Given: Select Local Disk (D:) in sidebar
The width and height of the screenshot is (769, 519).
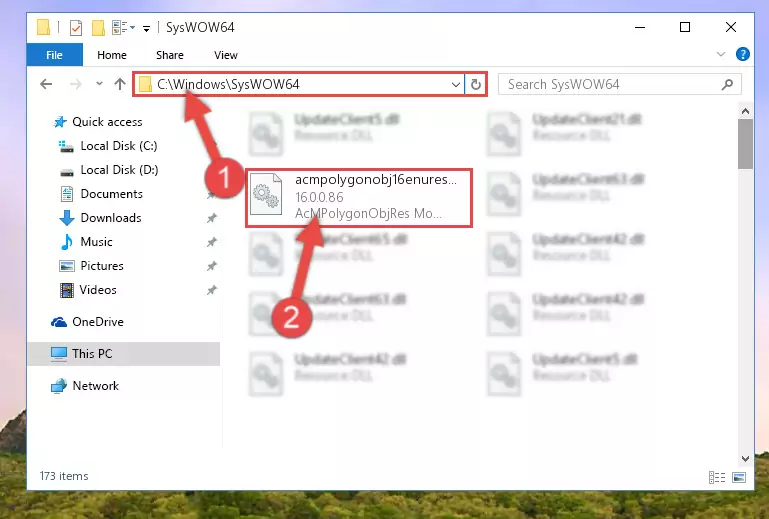Looking at the screenshot, I should (x=119, y=170).
